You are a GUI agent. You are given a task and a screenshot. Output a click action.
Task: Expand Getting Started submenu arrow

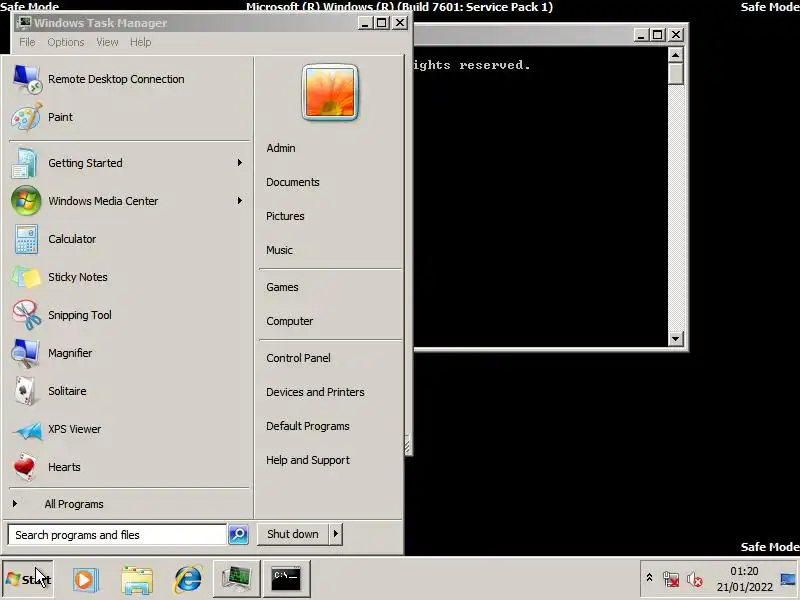[239, 162]
